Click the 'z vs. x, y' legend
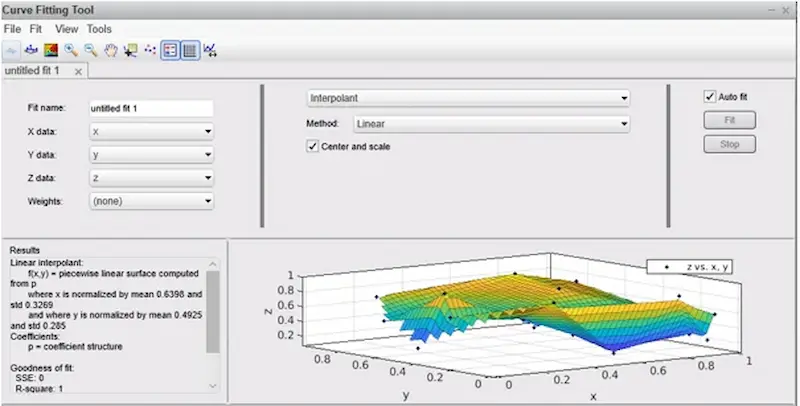This screenshot has width=800, height=406. (690, 267)
